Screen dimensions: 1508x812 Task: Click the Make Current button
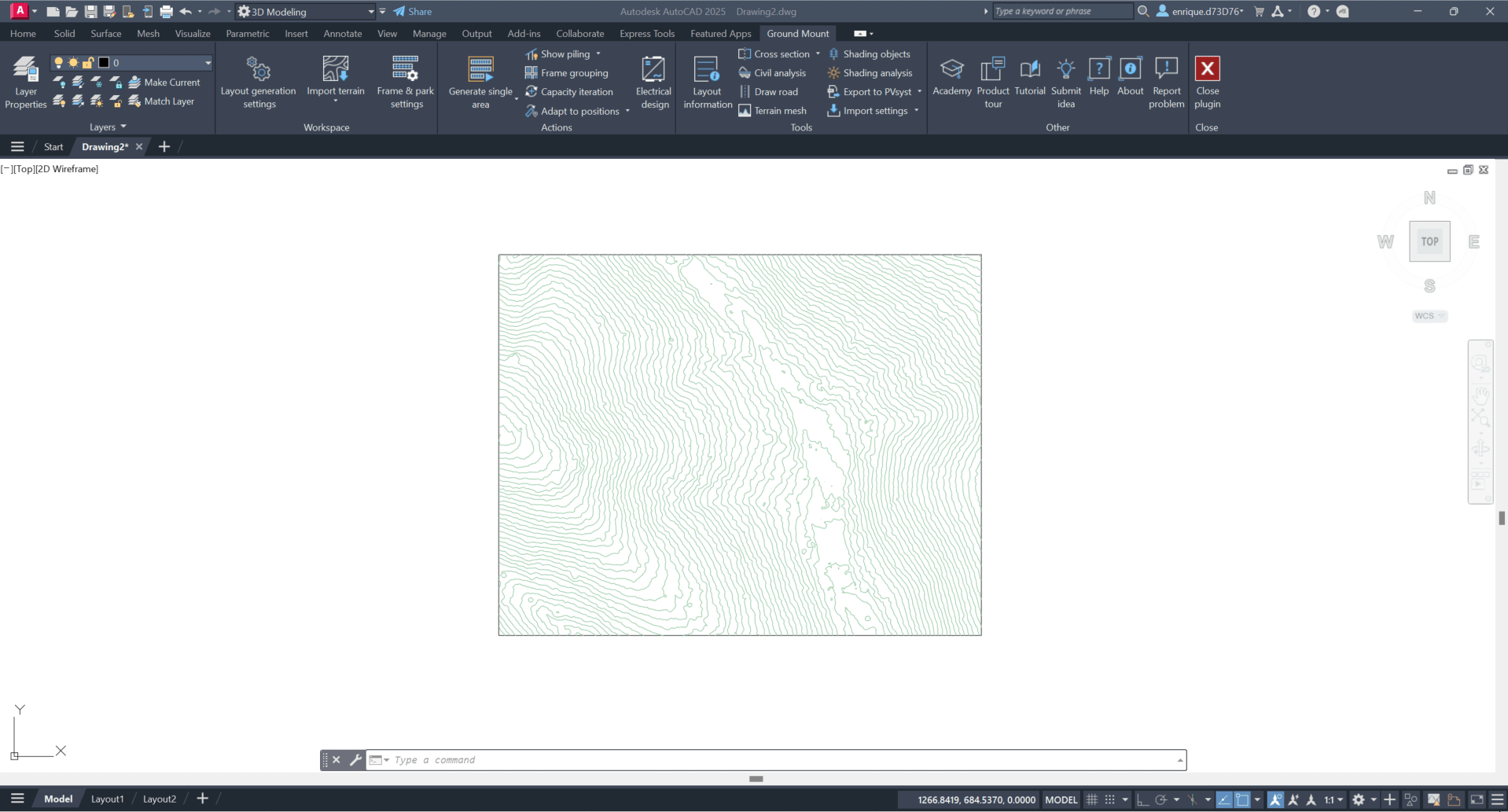[x=165, y=83]
